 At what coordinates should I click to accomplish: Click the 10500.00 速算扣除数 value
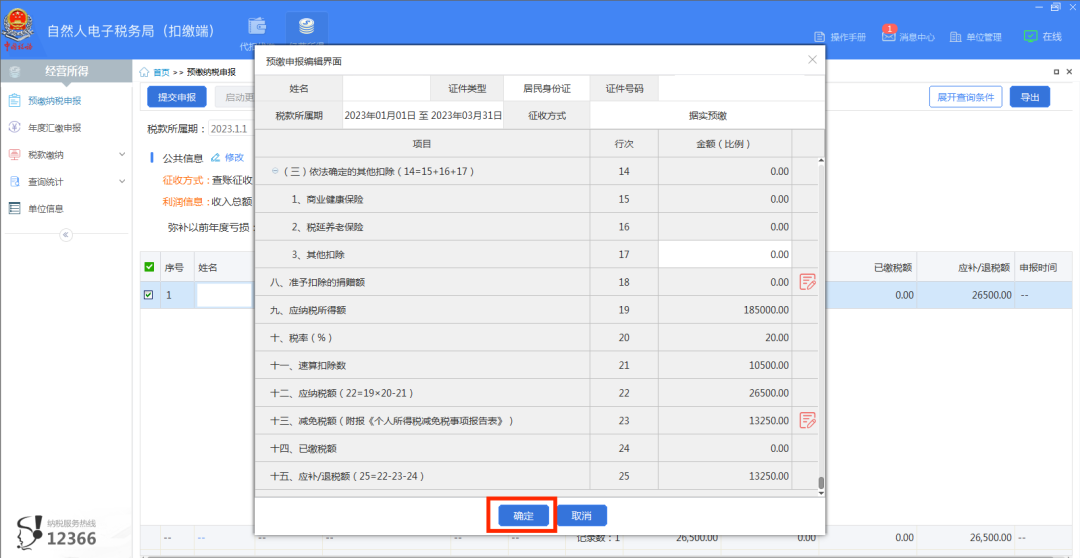(x=768, y=365)
